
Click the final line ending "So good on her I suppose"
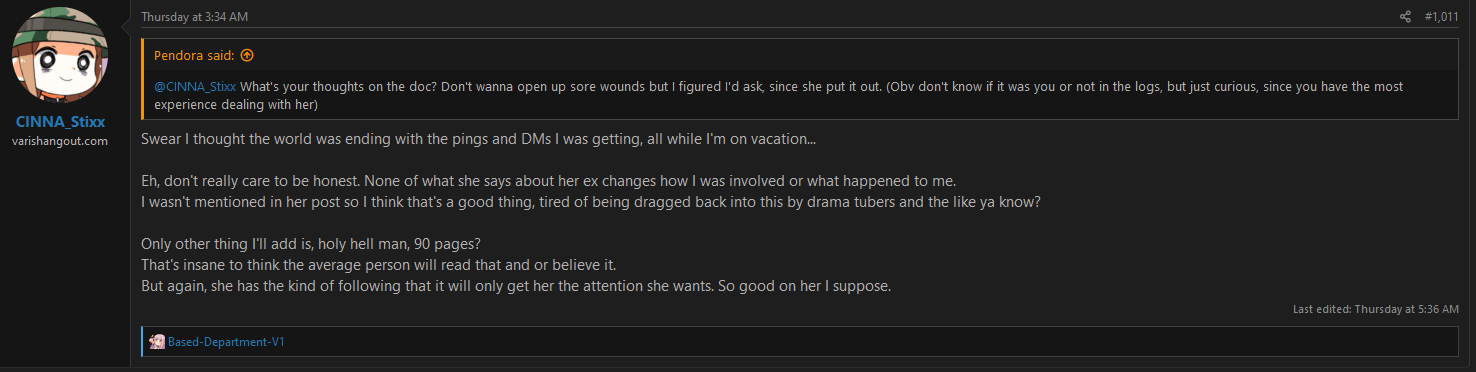point(516,287)
